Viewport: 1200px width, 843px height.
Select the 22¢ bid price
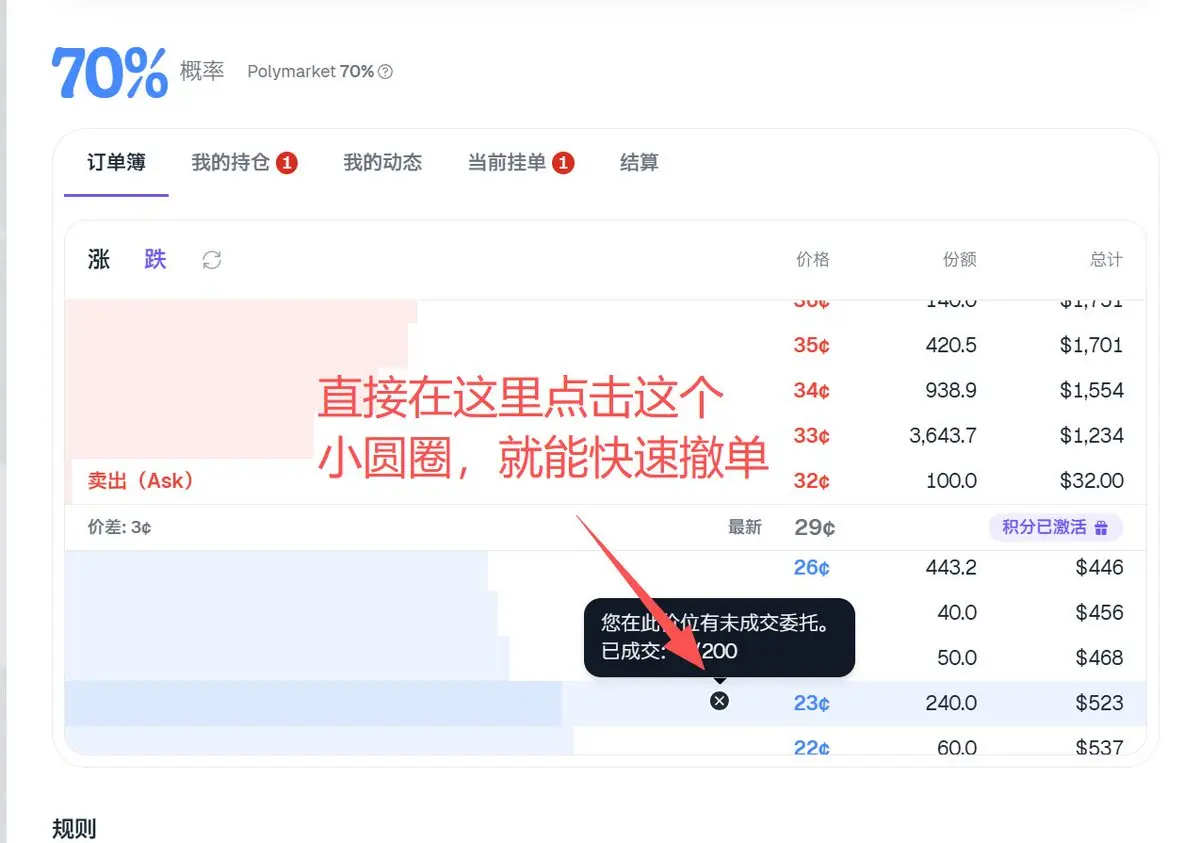(x=812, y=747)
